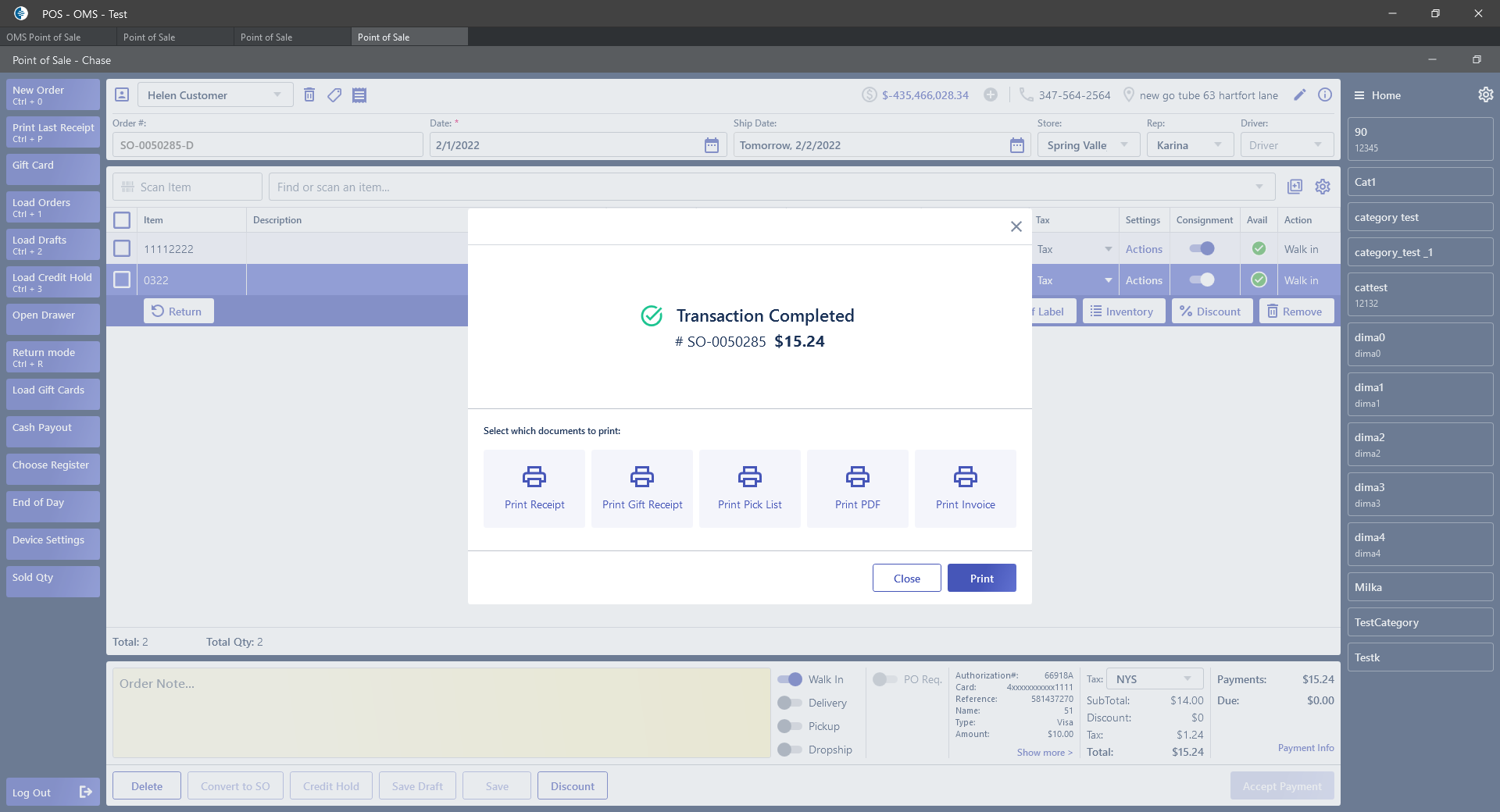Open the Driver dropdown
This screenshot has height=812, width=1500.
(x=1287, y=145)
